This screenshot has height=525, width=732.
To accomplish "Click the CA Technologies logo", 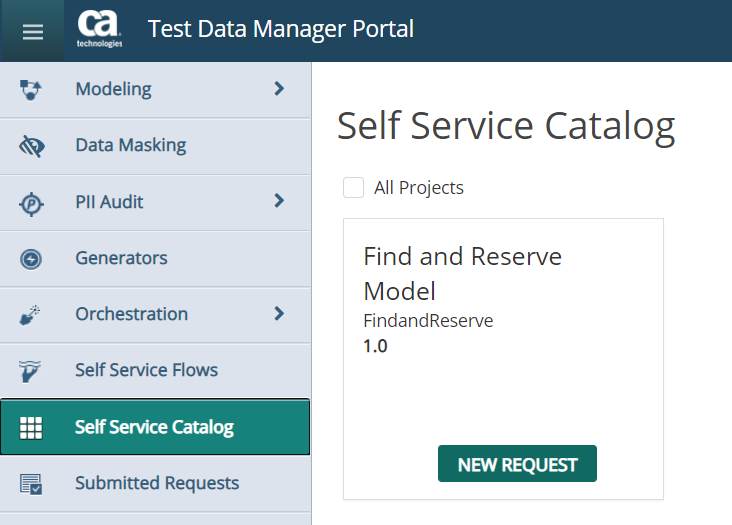I will (x=99, y=30).
